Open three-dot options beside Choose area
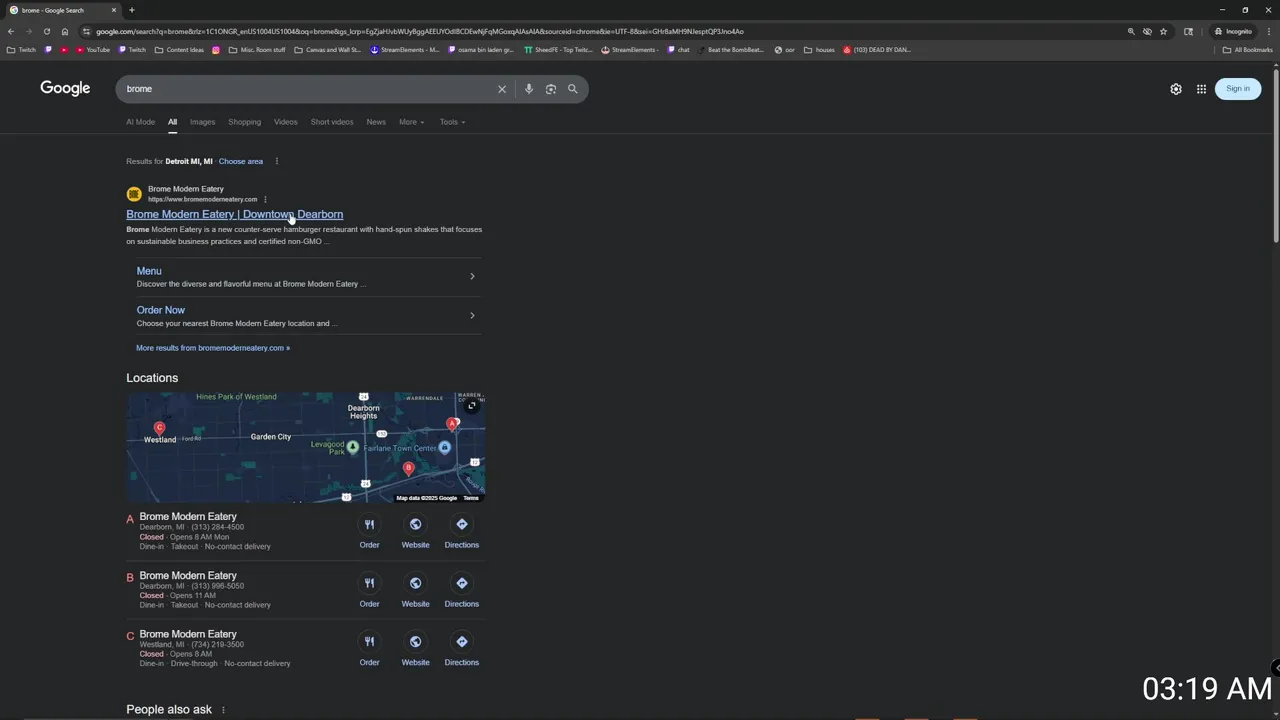The image size is (1280, 720). (277, 161)
